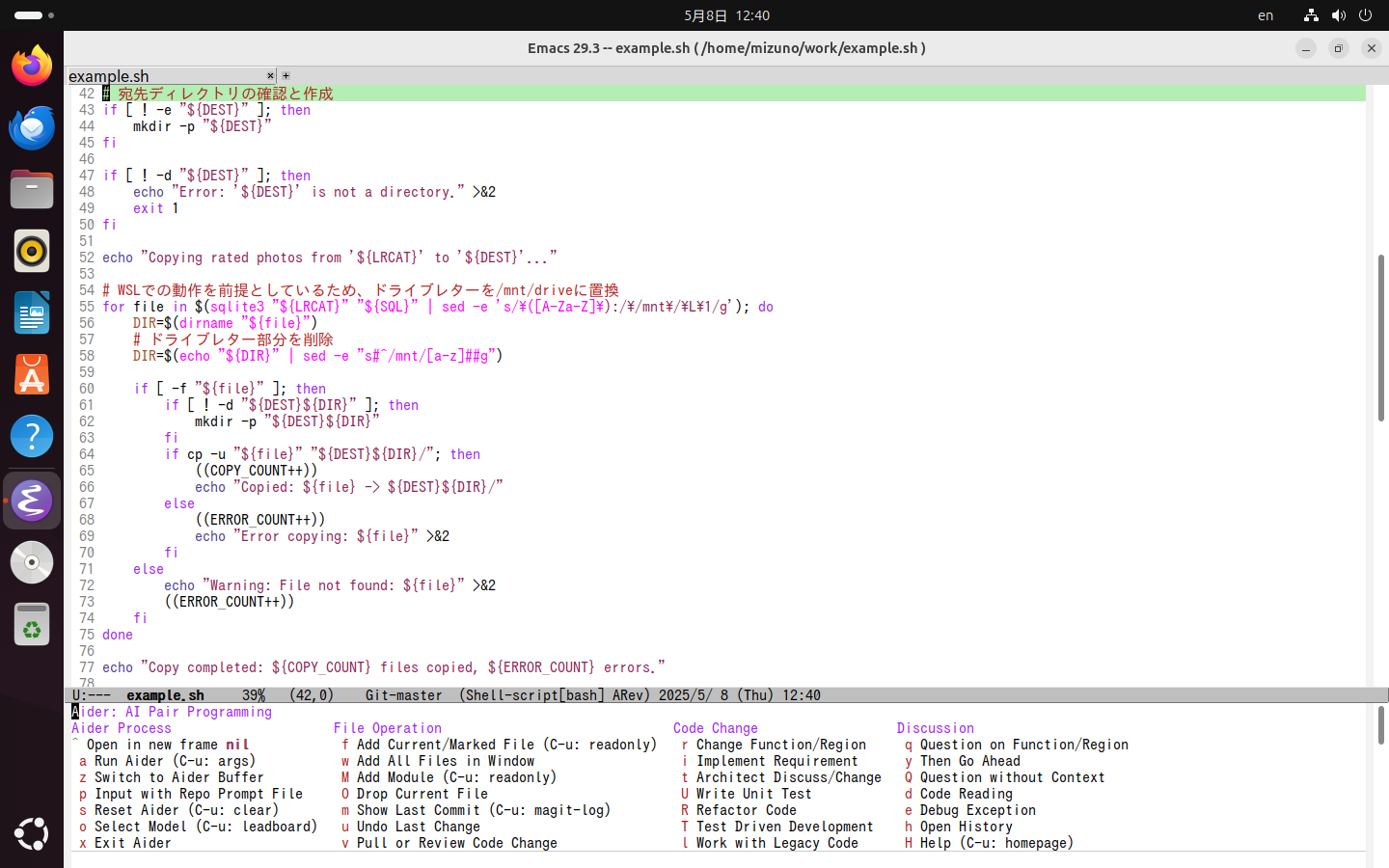
Task: Open the clock calendar at 12:40
Action: [726, 15]
